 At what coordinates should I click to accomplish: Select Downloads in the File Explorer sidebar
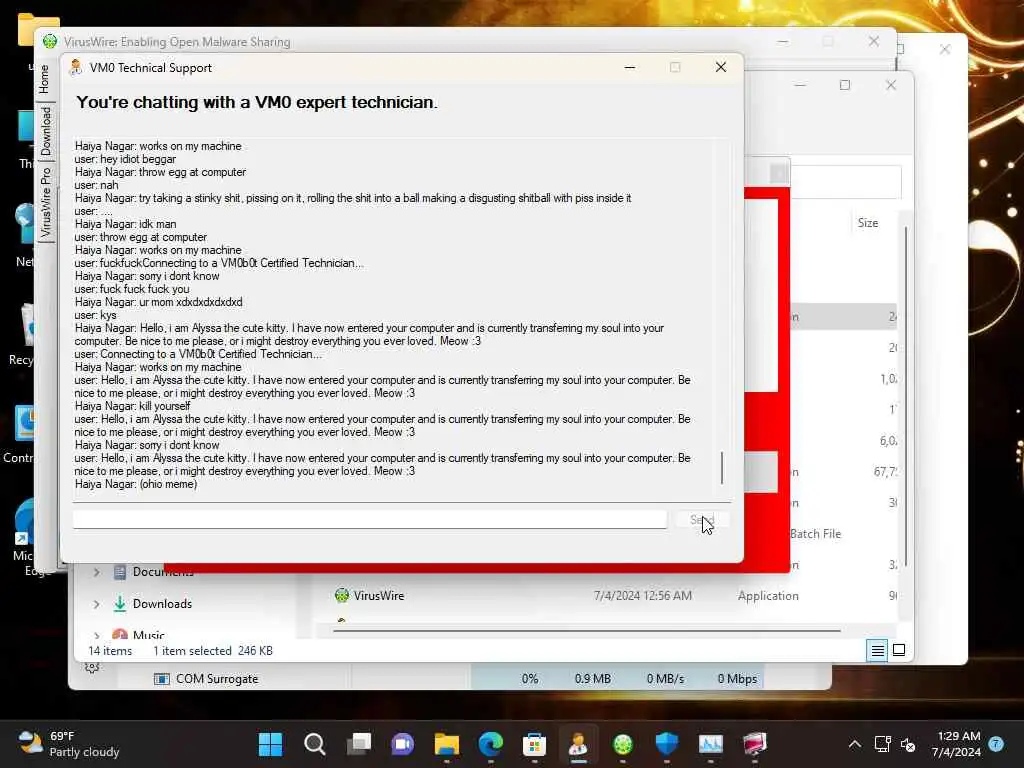[162, 604]
